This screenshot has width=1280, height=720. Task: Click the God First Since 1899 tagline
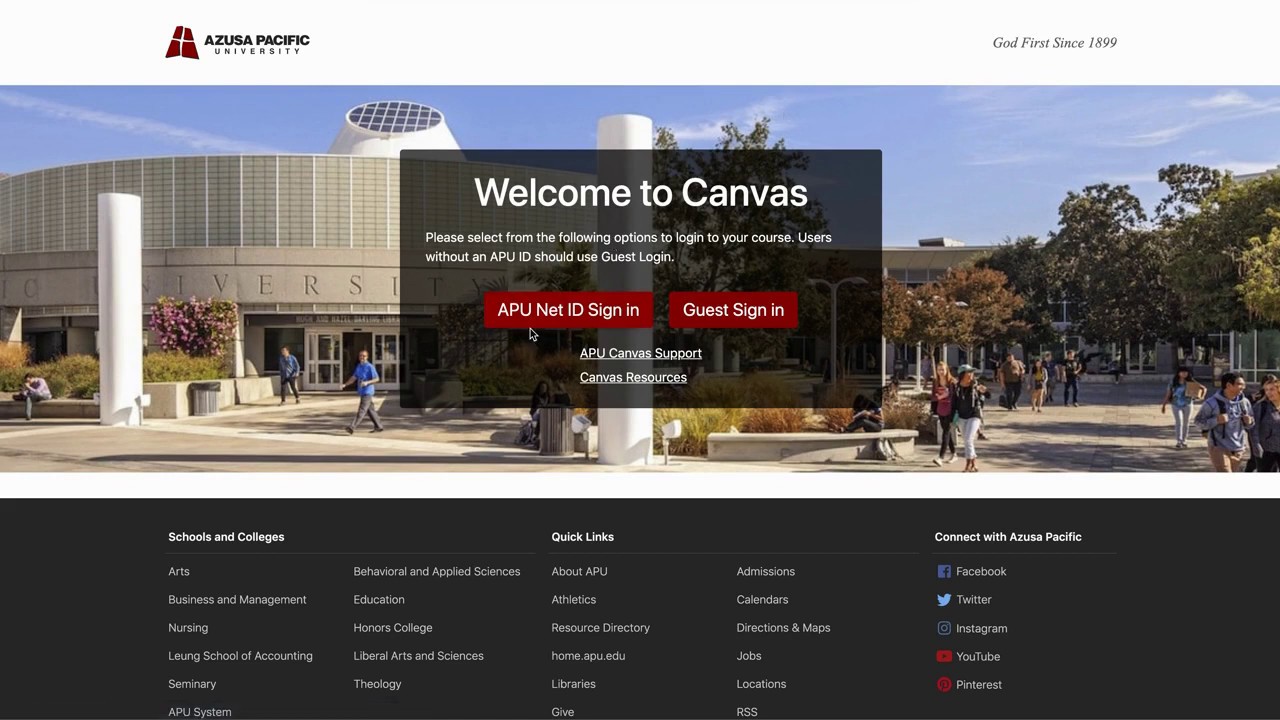pyautogui.click(x=1055, y=43)
